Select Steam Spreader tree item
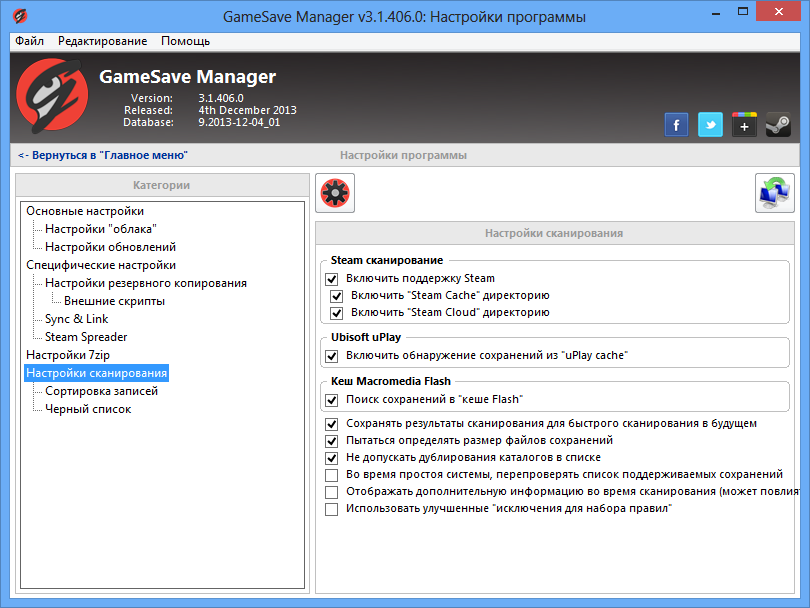Viewport: 810px width, 608px height. [86, 337]
